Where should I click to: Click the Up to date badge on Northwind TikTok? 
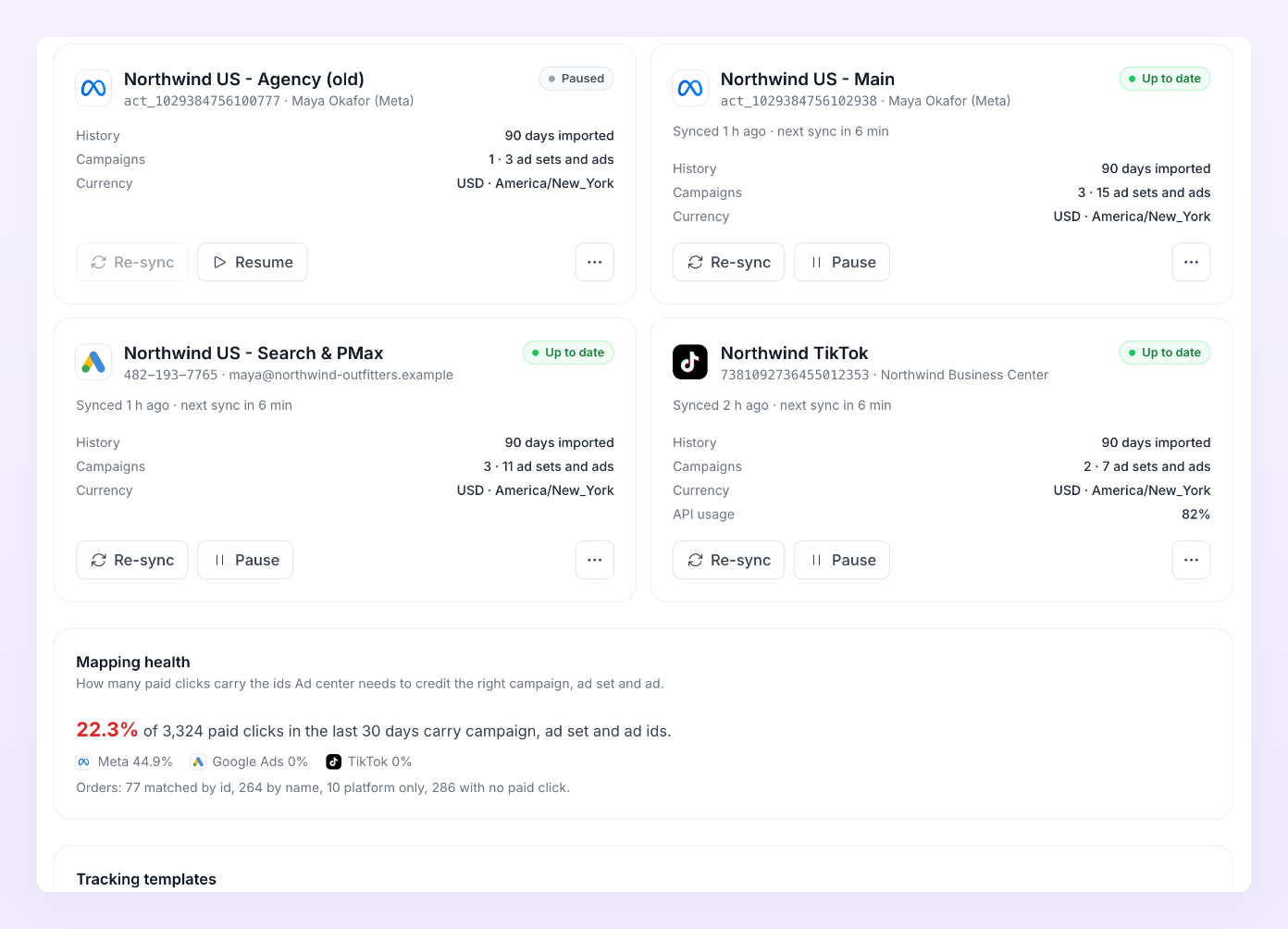(1165, 353)
